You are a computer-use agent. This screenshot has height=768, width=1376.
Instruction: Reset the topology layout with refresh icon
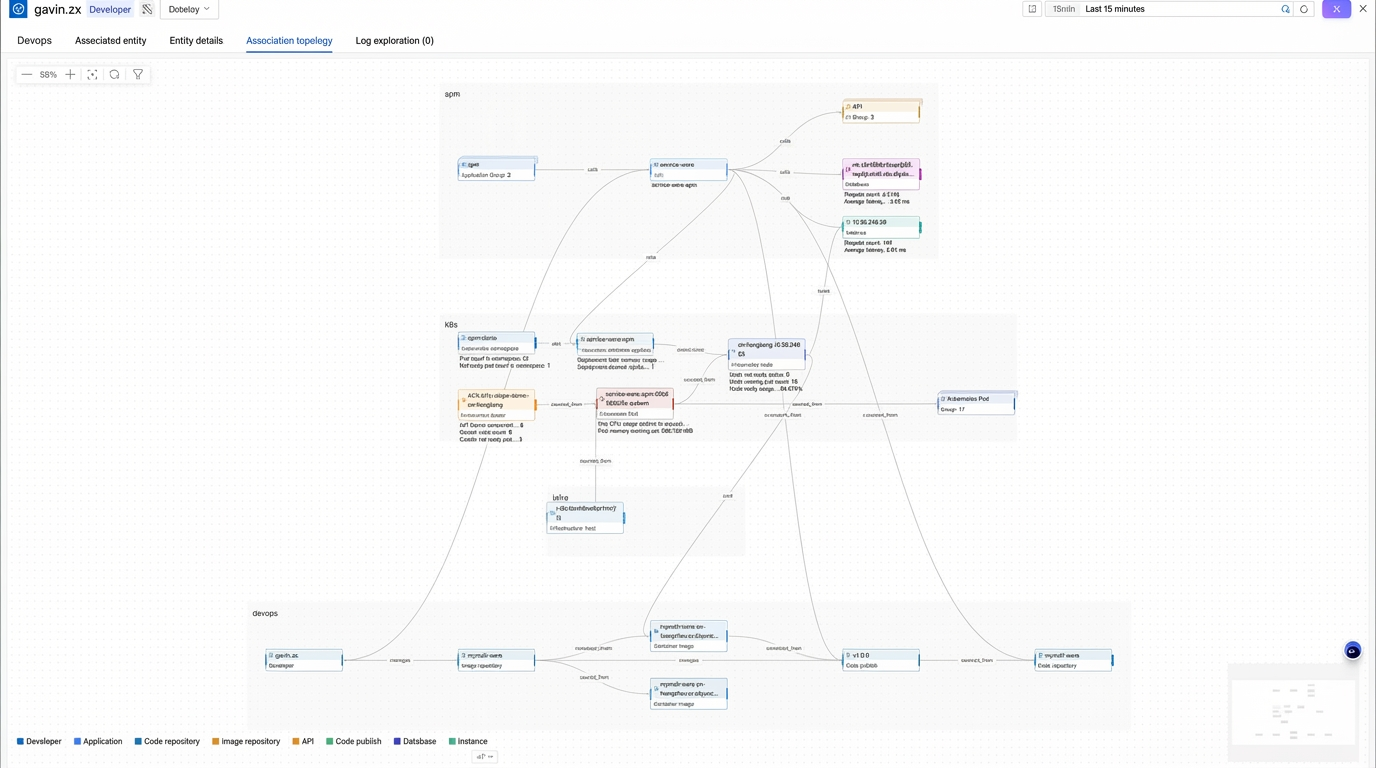[x=115, y=75]
